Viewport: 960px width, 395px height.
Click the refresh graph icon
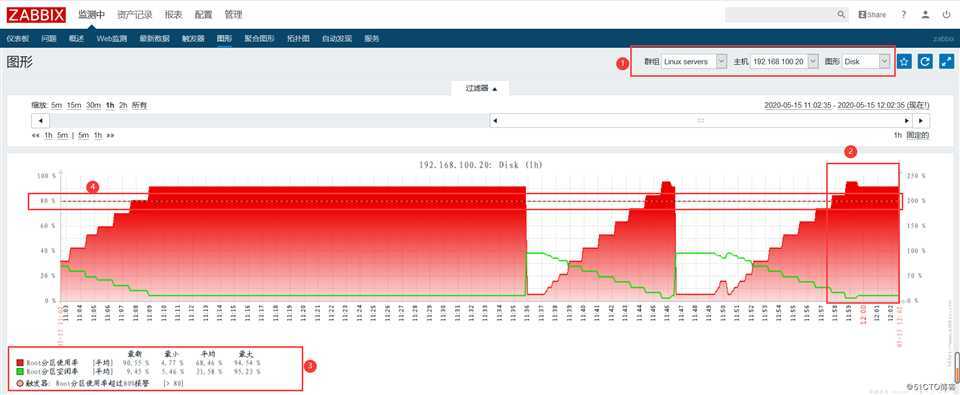pyautogui.click(x=925, y=62)
